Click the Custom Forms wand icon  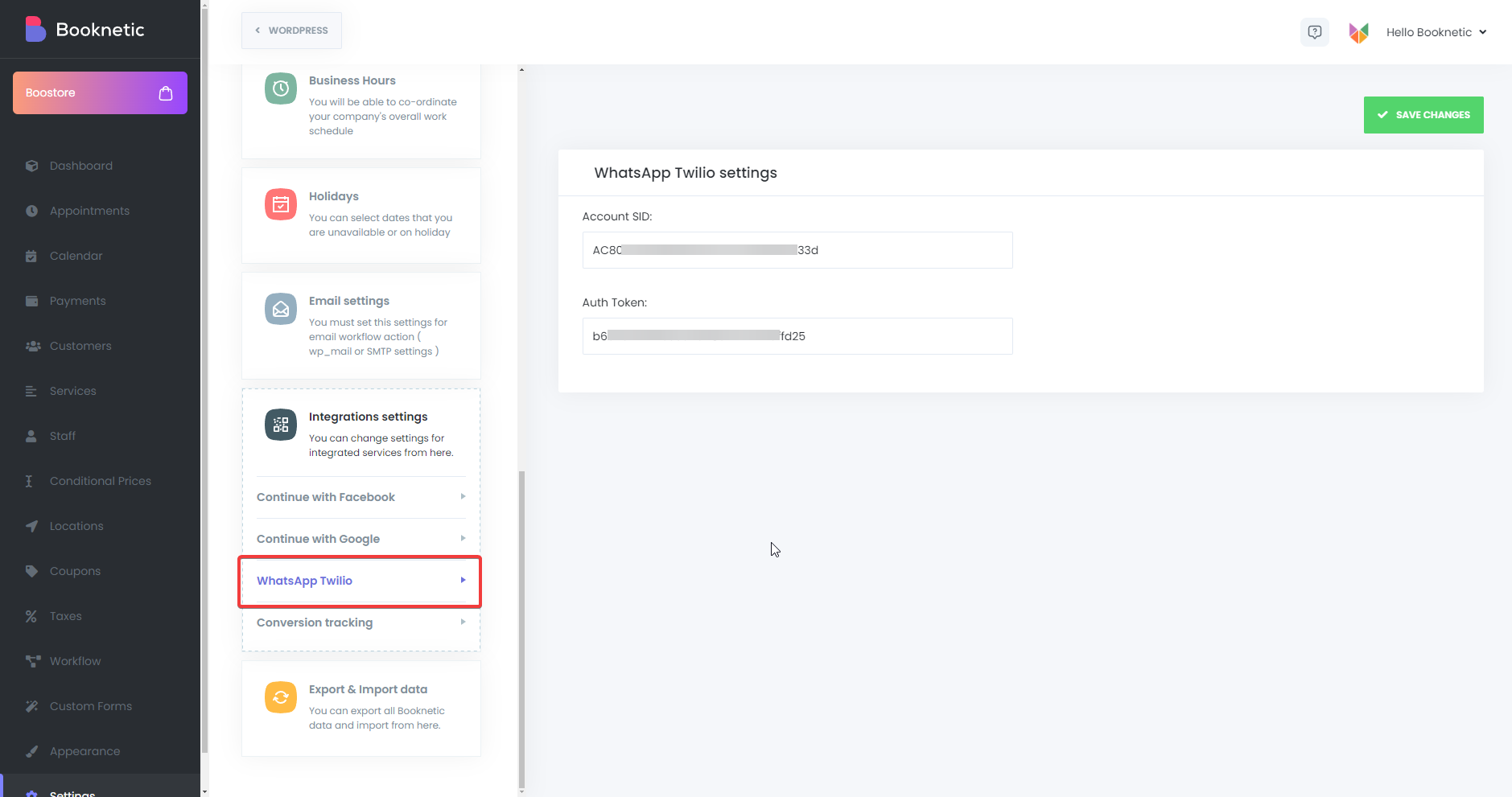coord(31,706)
